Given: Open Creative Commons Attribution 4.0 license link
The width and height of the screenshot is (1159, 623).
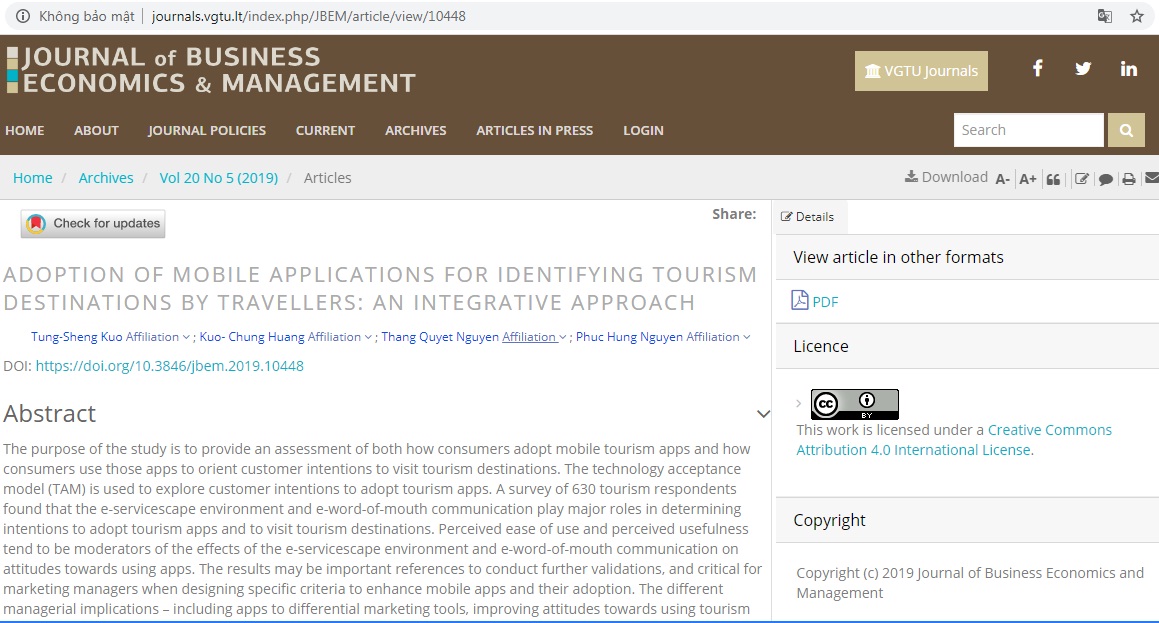Looking at the screenshot, I should pyautogui.click(x=954, y=440).
